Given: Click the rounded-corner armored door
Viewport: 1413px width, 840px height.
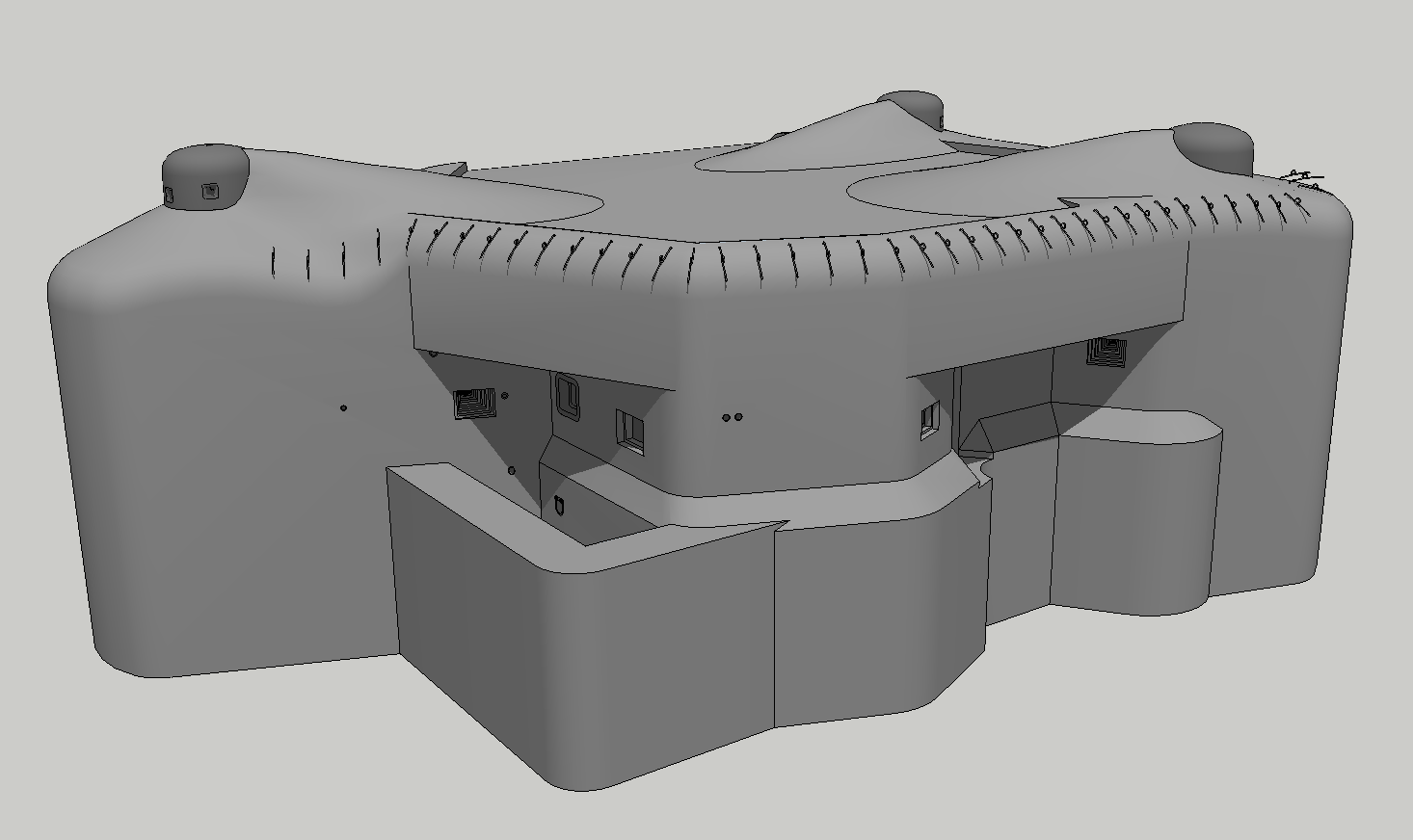Looking at the screenshot, I should (566, 396).
